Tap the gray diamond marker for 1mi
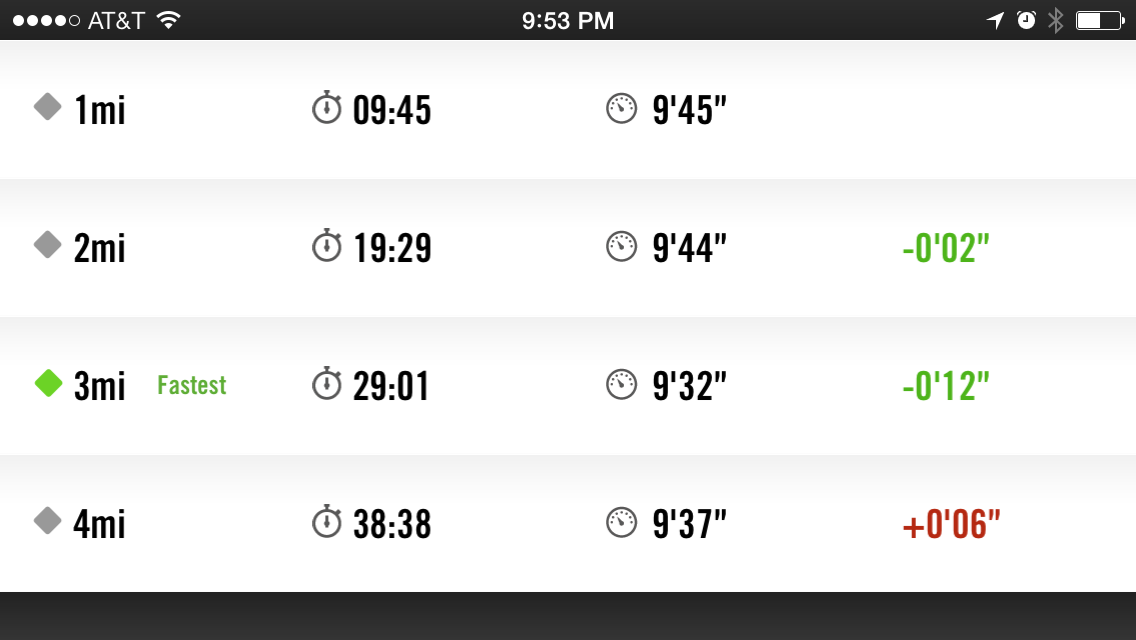 pos(48,107)
